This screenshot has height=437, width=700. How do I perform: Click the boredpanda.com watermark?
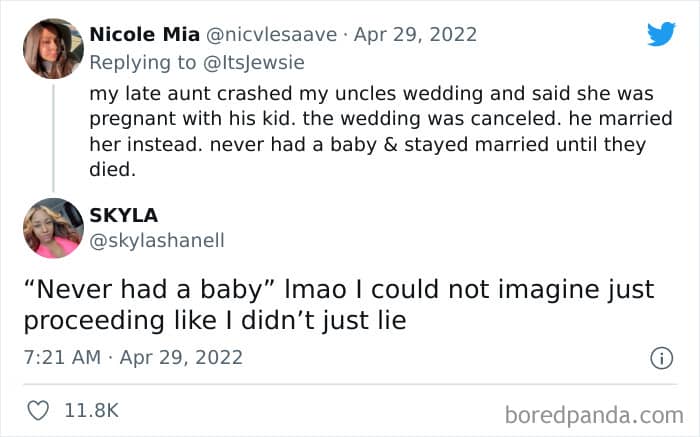(x=594, y=413)
